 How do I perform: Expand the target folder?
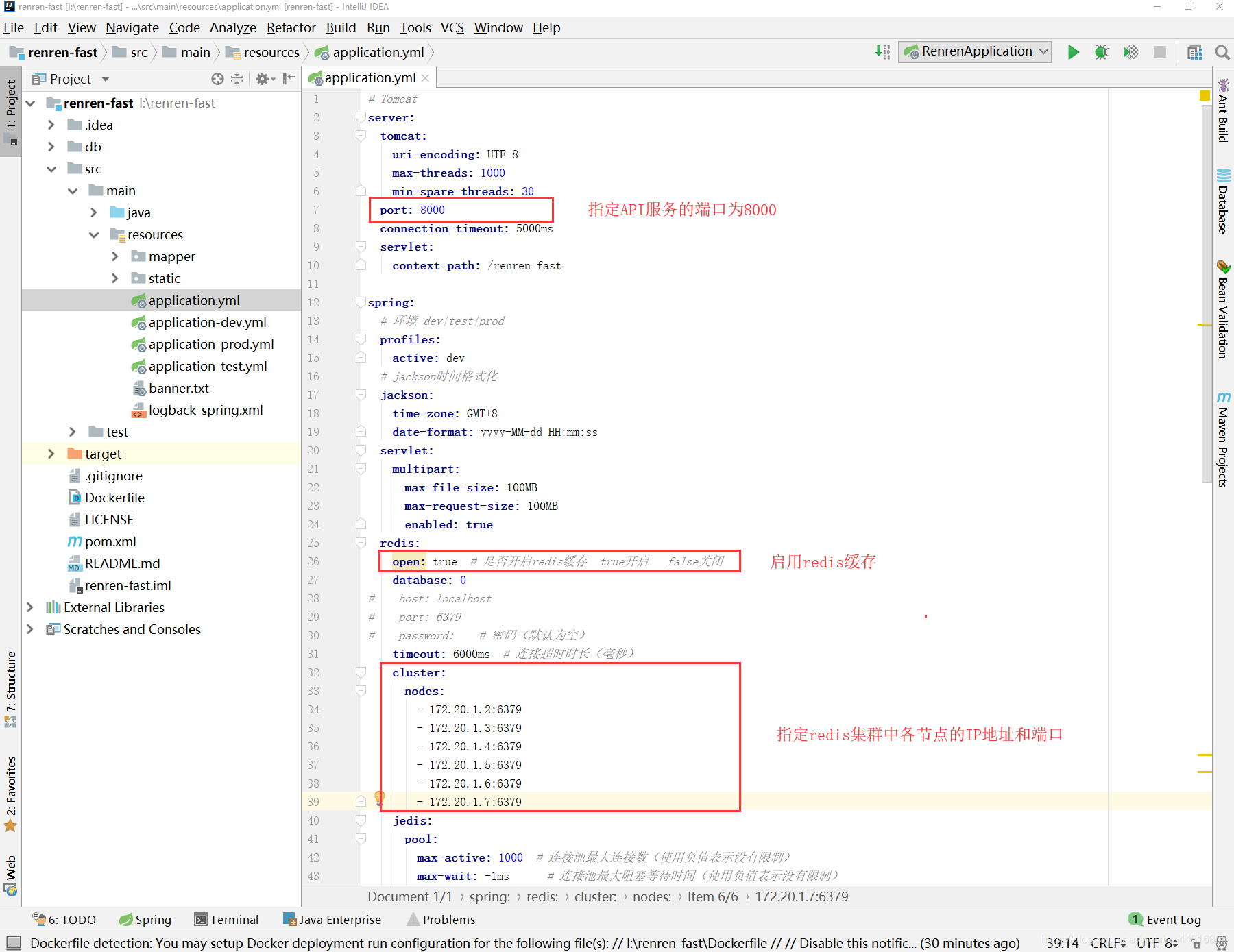pyautogui.click(x=51, y=454)
